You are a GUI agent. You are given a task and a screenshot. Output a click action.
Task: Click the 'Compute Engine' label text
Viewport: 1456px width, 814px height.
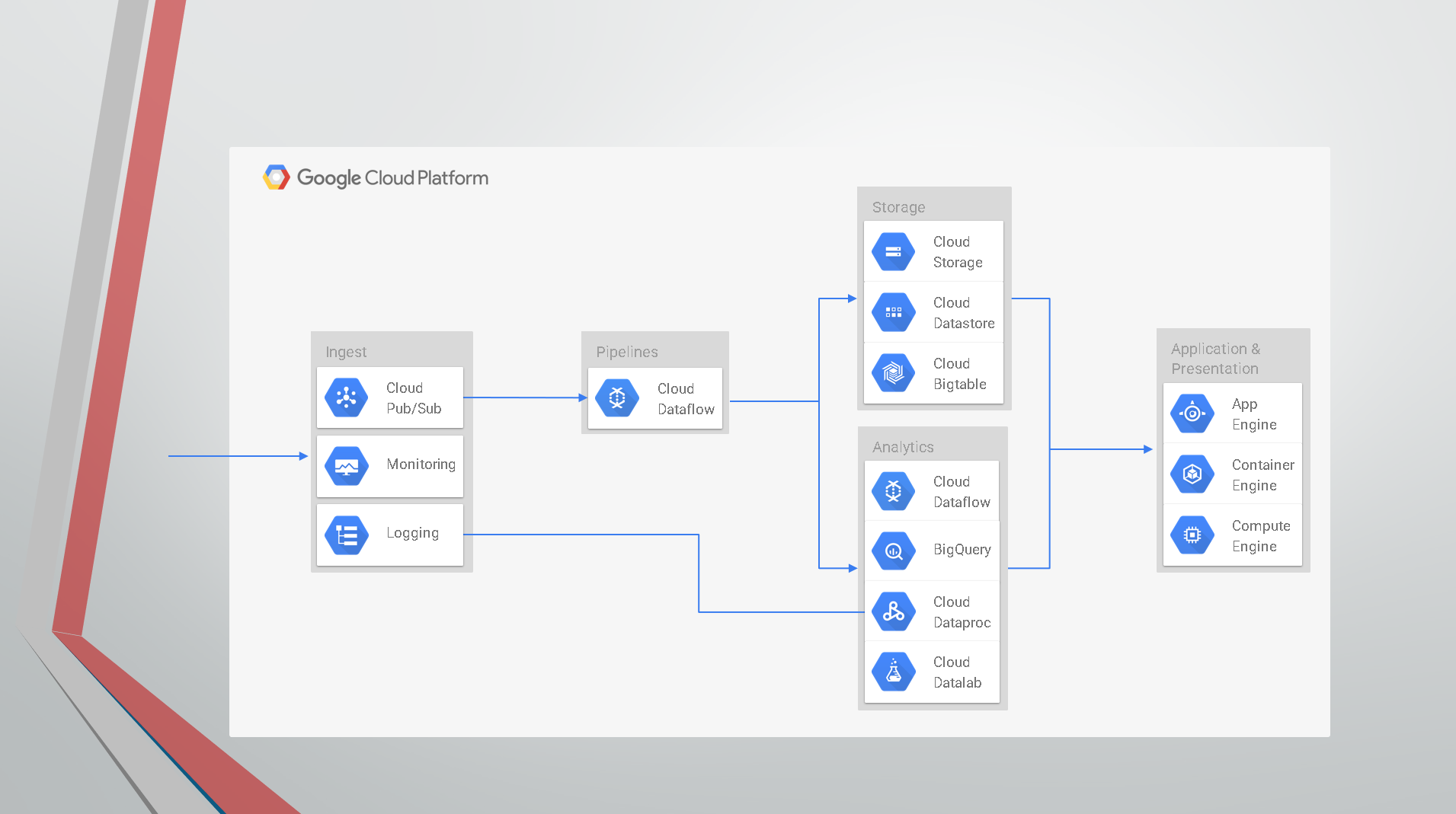click(x=1261, y=536)
